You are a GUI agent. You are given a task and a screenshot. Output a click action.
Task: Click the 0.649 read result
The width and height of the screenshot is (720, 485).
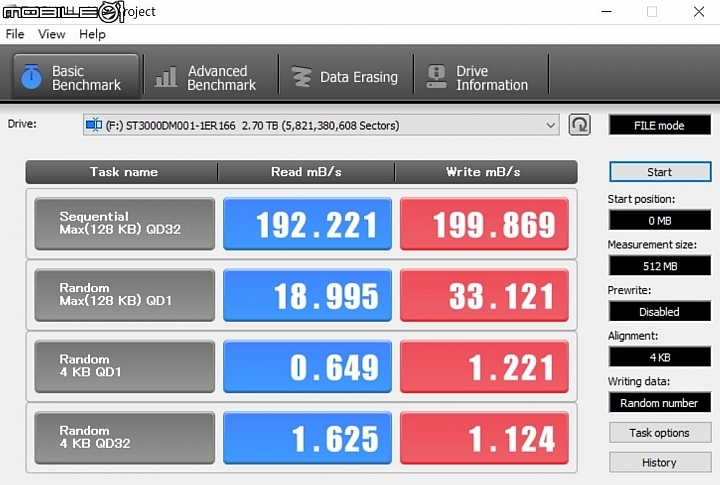(x=307, y=367)
